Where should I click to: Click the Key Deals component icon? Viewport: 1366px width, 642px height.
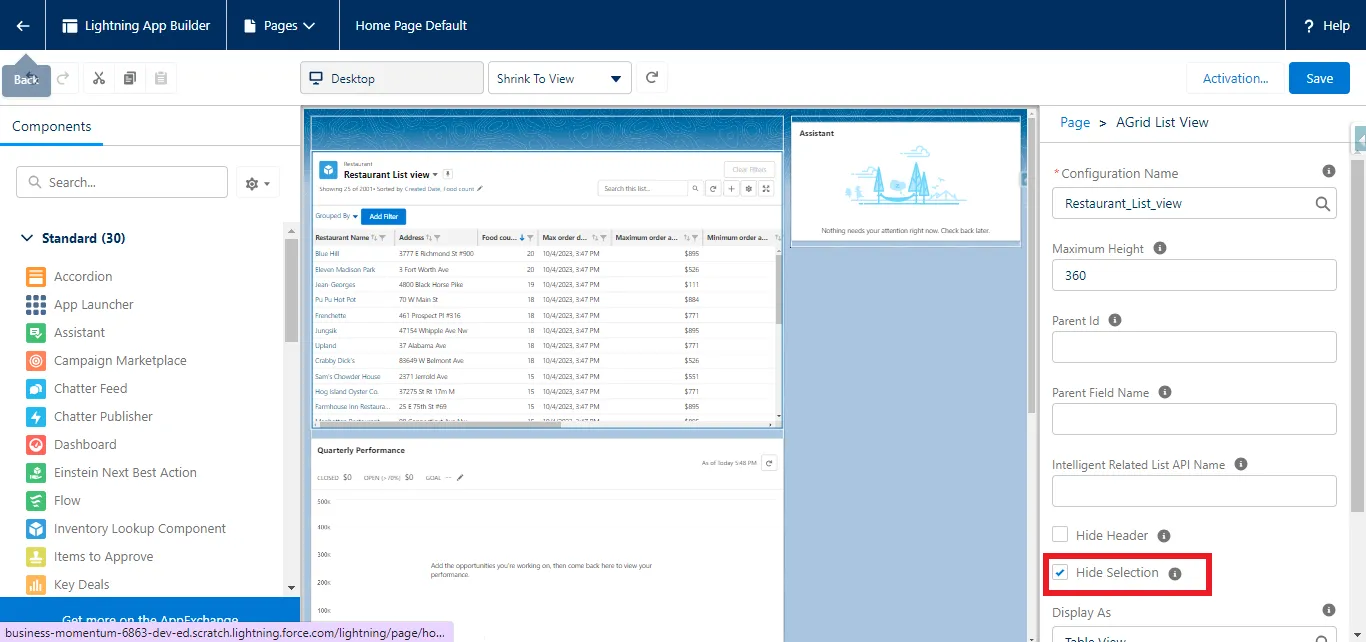pos(36,585)
